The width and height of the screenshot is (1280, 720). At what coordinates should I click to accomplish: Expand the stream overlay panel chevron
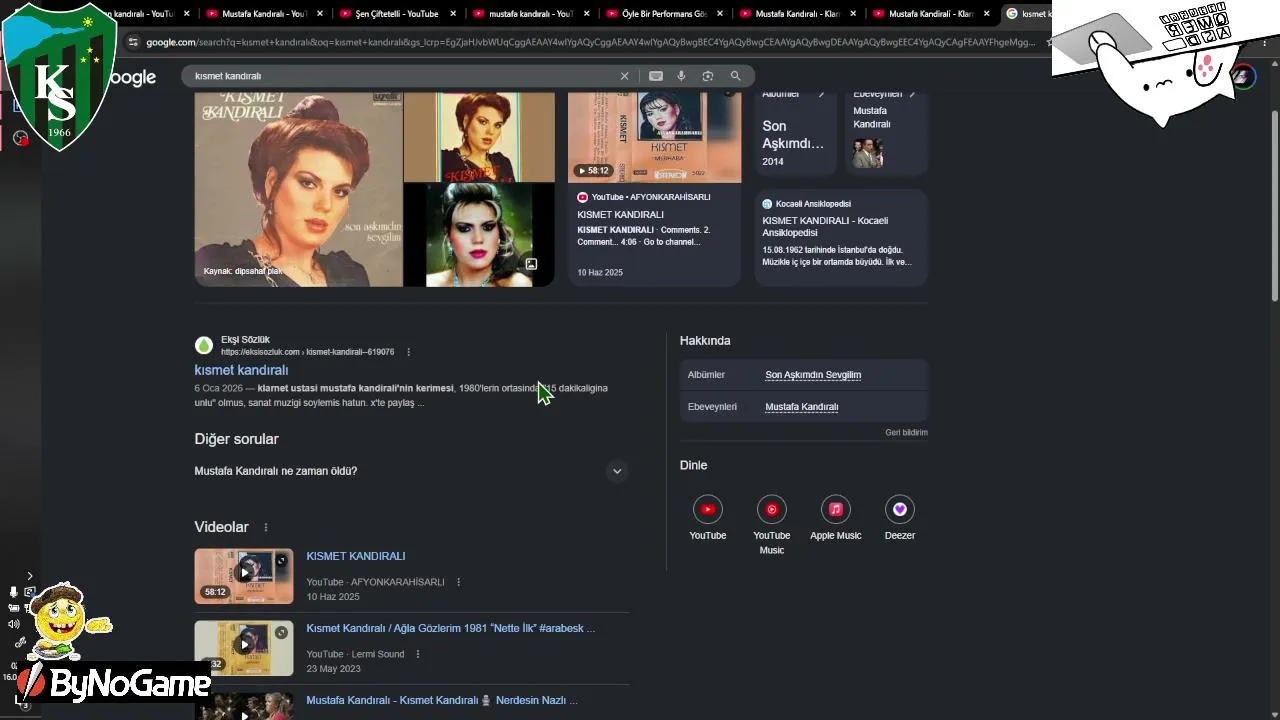click(x=30, y=576)
